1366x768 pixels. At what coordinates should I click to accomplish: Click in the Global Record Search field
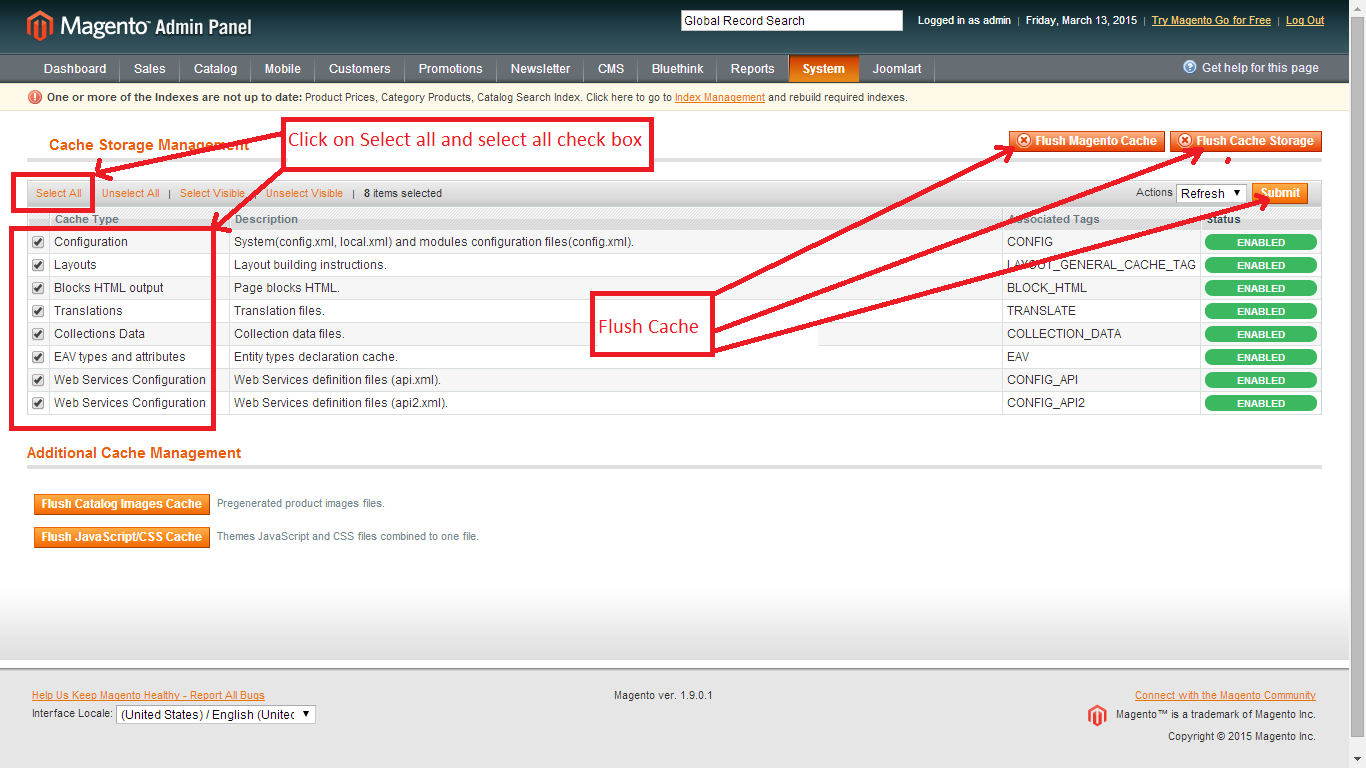point(792,20)
